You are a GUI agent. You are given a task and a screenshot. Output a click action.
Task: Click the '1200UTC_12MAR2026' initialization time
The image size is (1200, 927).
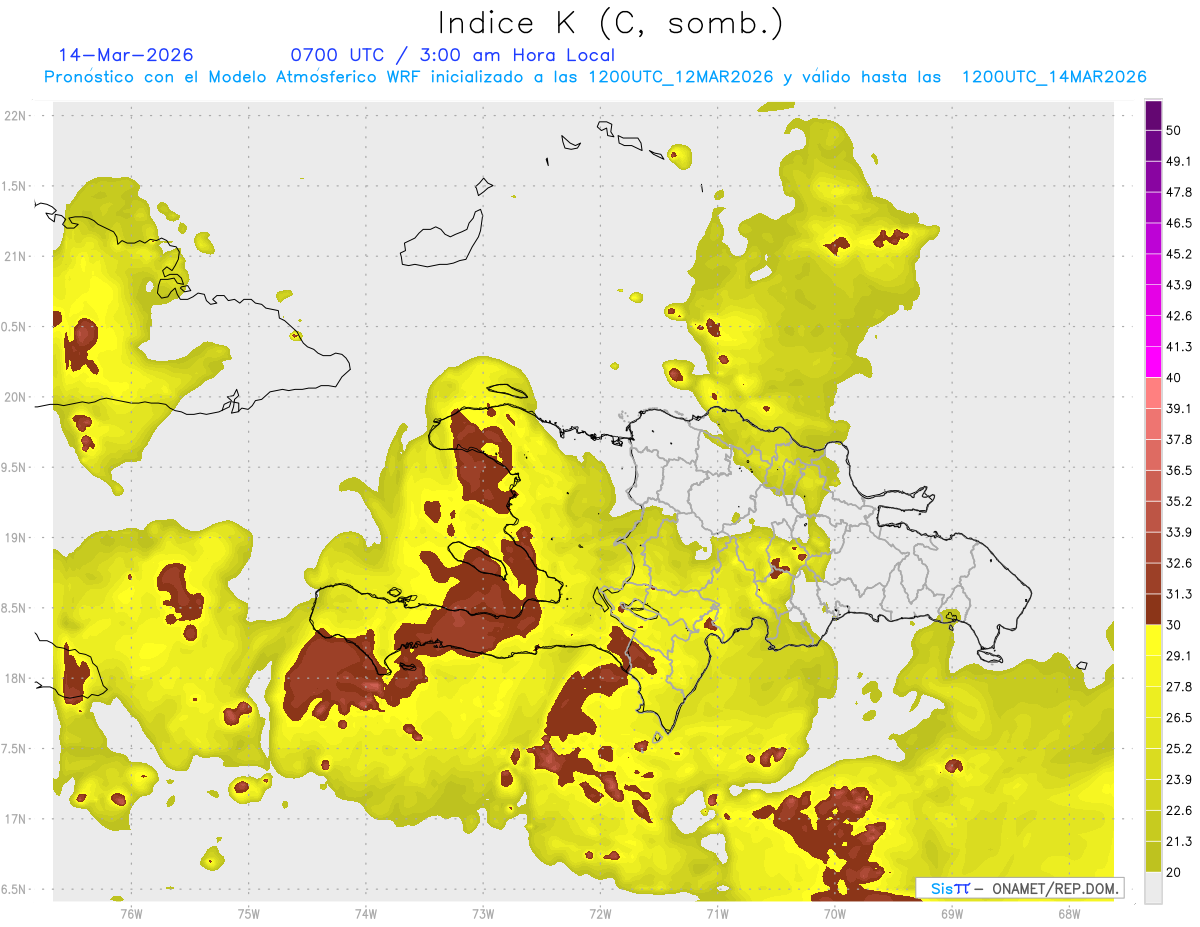click(683, 77)
